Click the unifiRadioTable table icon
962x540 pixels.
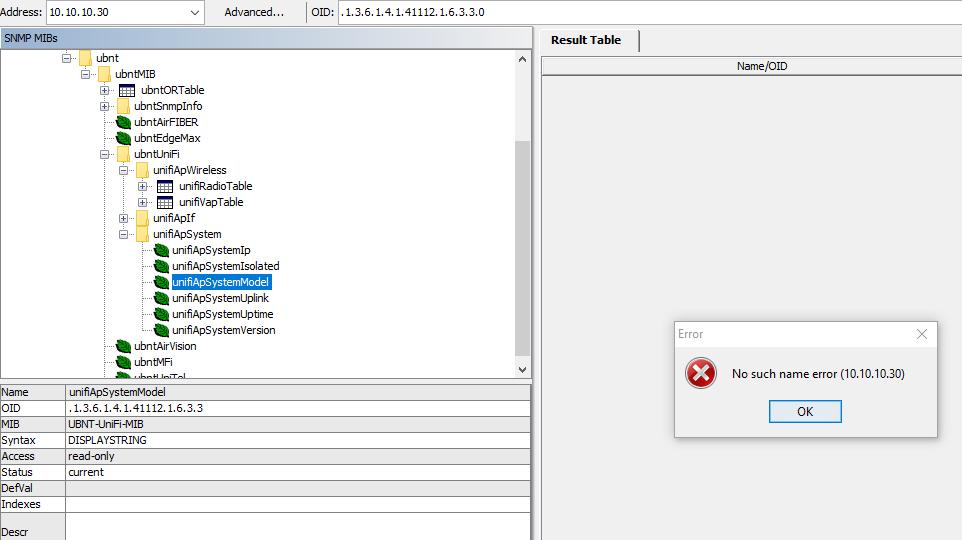coord(165,186)
